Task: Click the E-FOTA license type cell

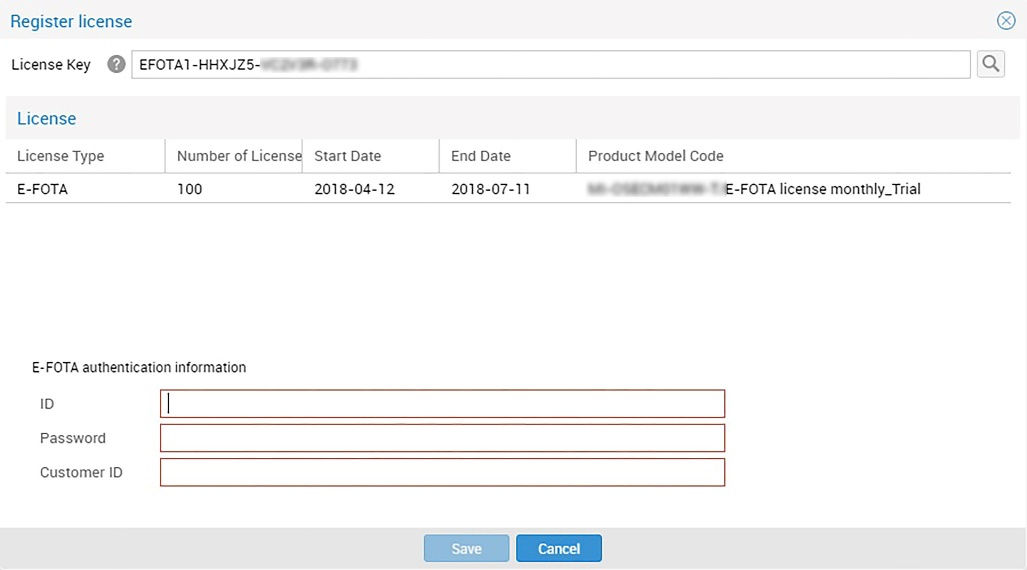Action: click(x=43, y=189)
